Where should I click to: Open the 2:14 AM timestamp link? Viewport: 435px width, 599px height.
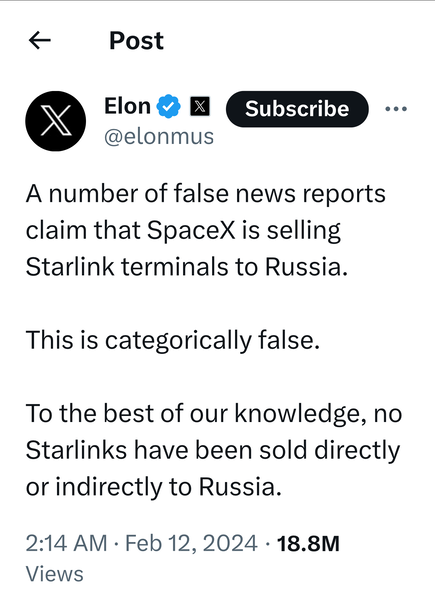pyautogui.click(x=66, y=543)
